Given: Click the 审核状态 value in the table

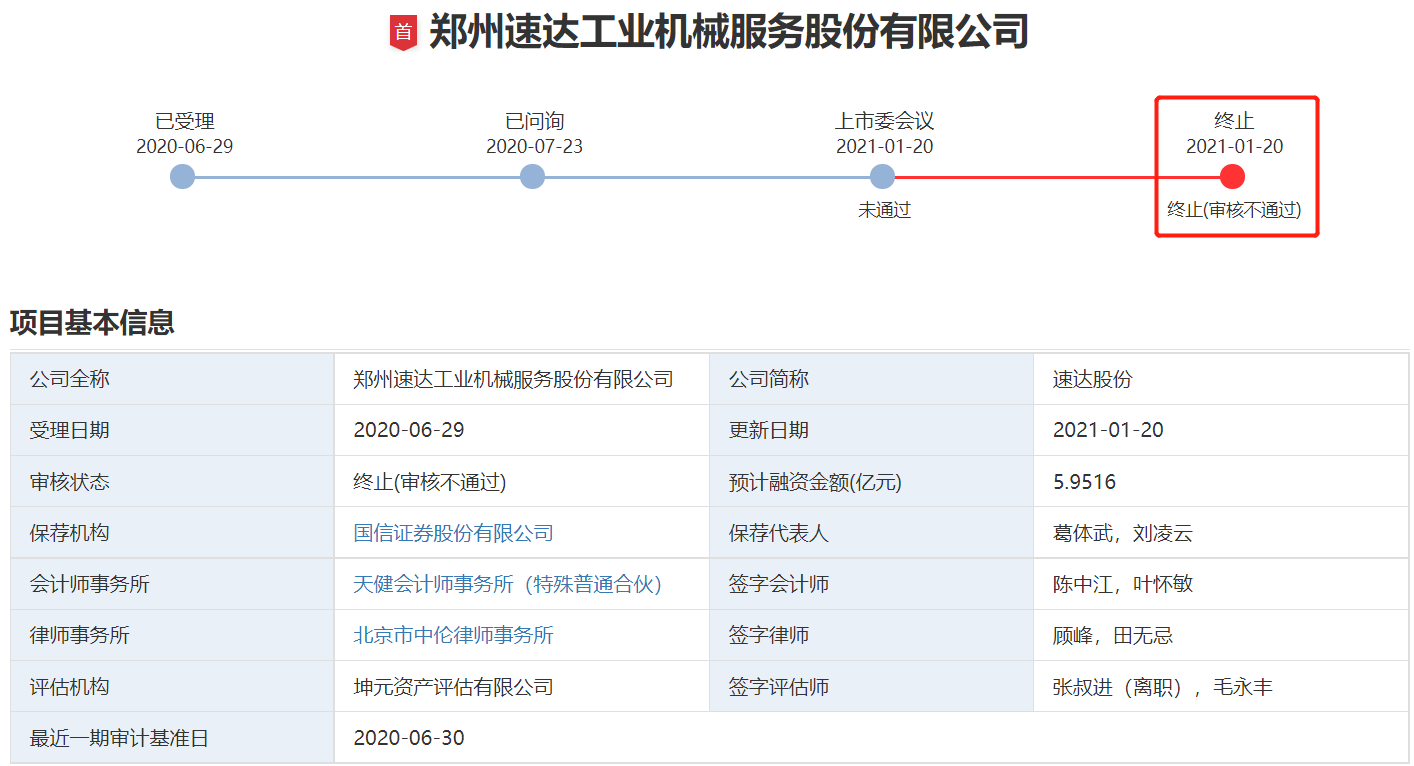Looking at the screenshot, I should (x=430, y=482).
